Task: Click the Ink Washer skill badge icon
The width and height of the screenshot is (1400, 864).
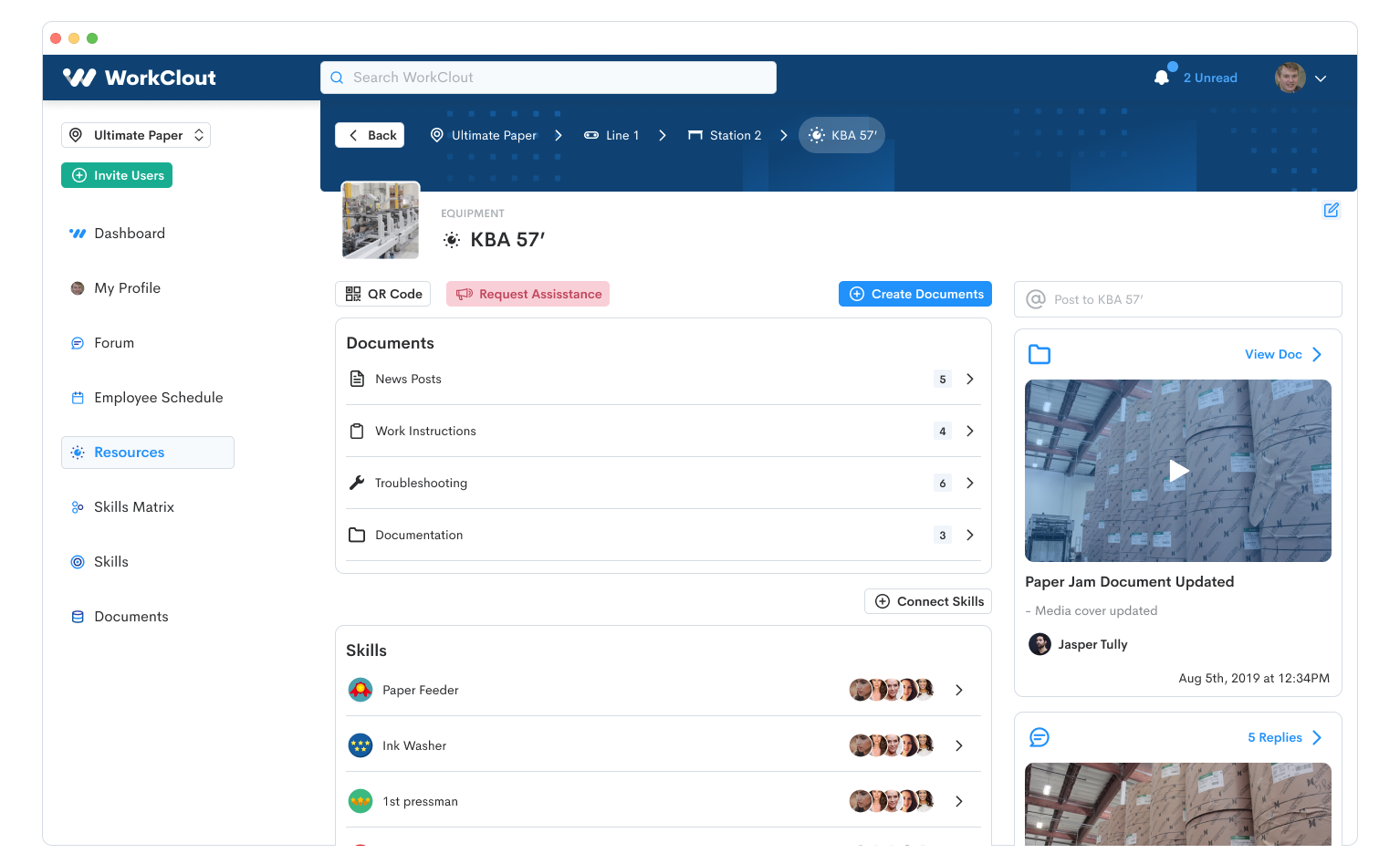Action: pyautogui.click(x=360, y=745)
